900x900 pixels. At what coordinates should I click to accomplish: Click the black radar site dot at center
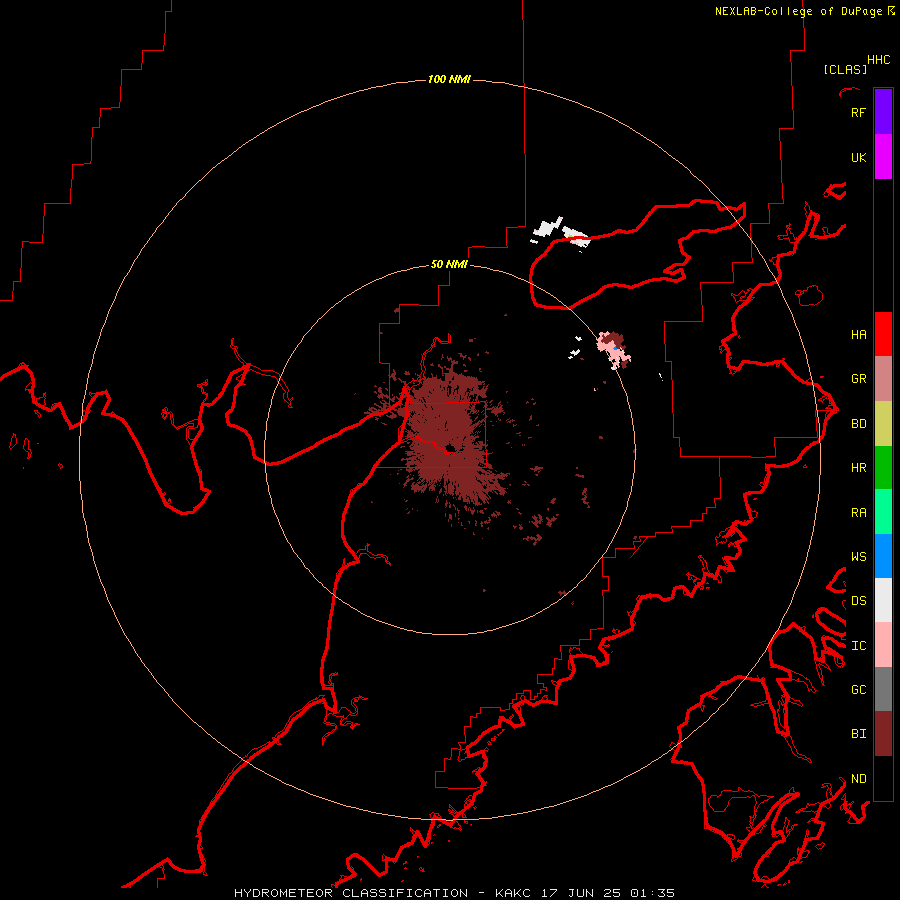point(450,448)
